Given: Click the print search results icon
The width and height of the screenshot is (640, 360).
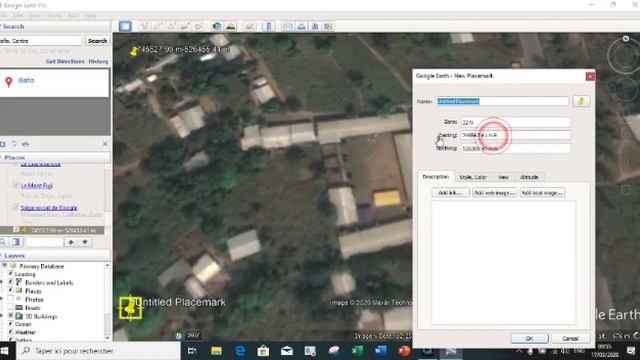Looking at the screenshot, I should click(25, 144).
